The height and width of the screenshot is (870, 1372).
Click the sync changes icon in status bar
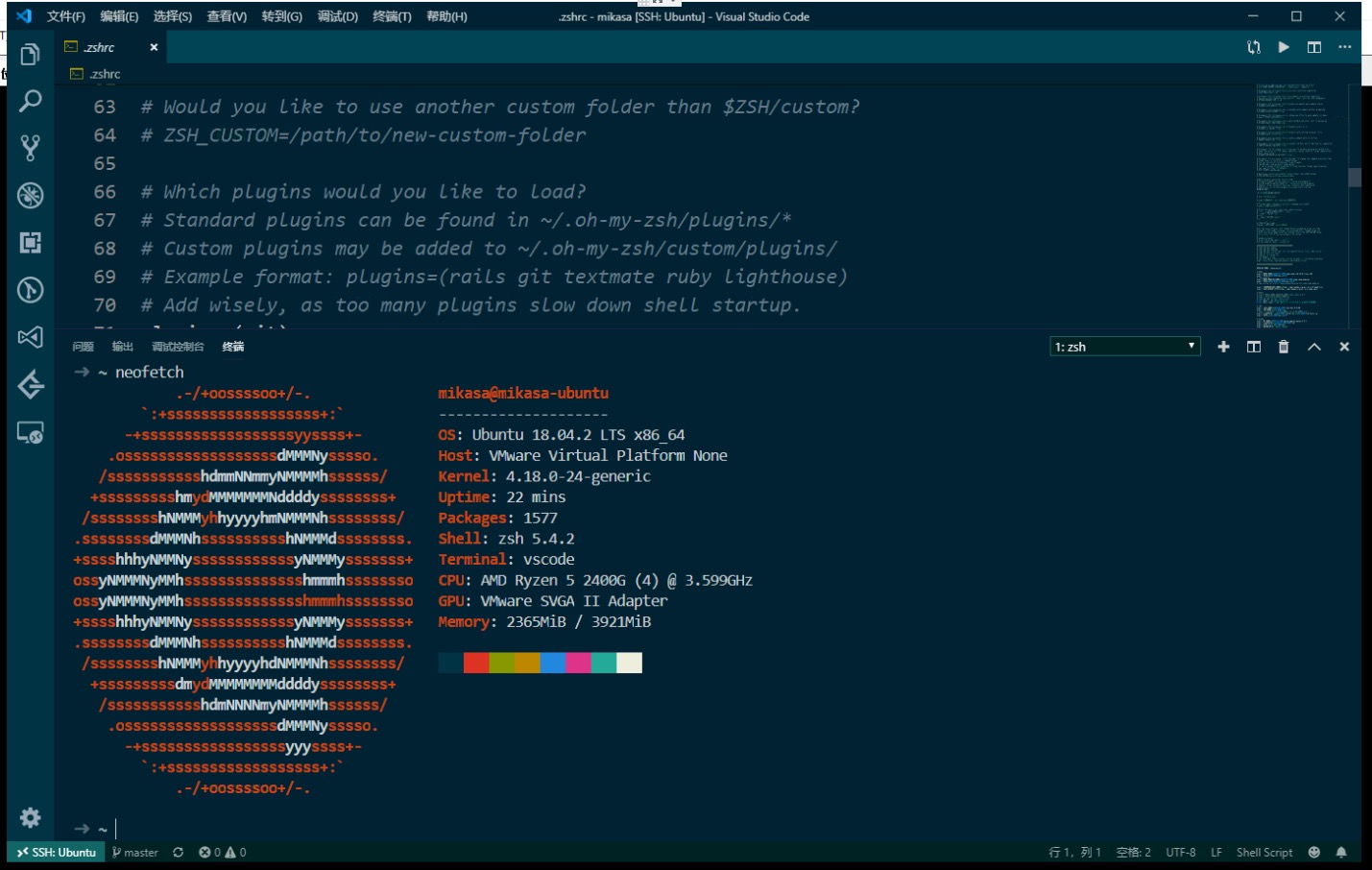178,853
